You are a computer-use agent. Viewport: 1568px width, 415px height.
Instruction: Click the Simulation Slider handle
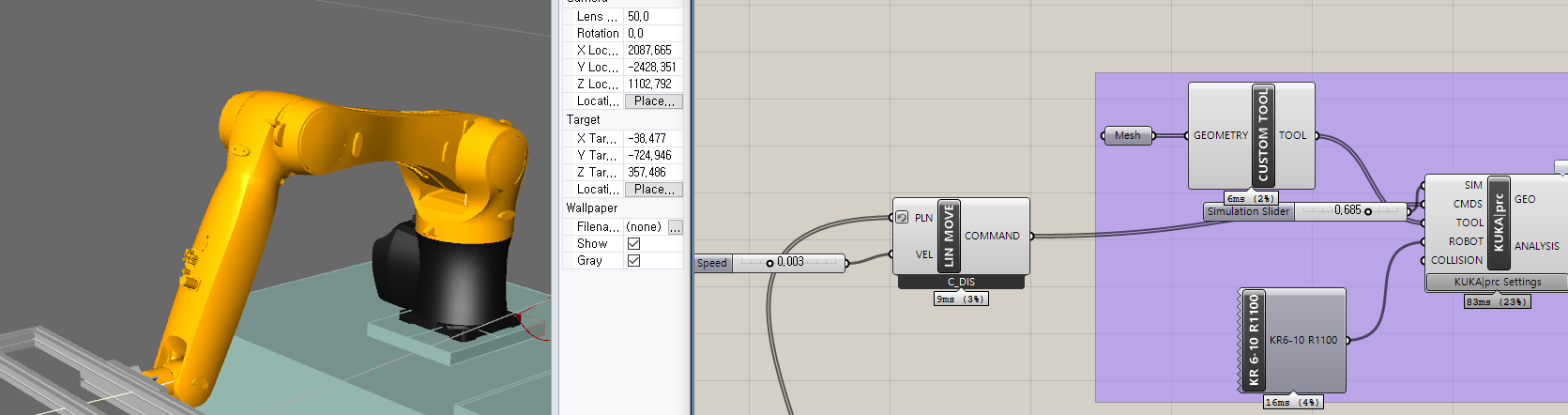click(x=1367, y=211)
